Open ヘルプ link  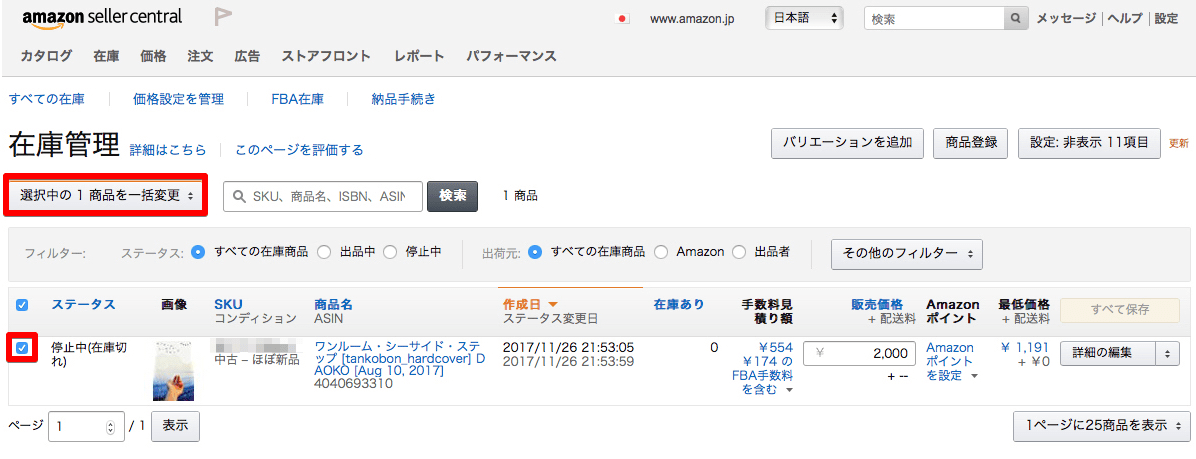pos(1125,19)
